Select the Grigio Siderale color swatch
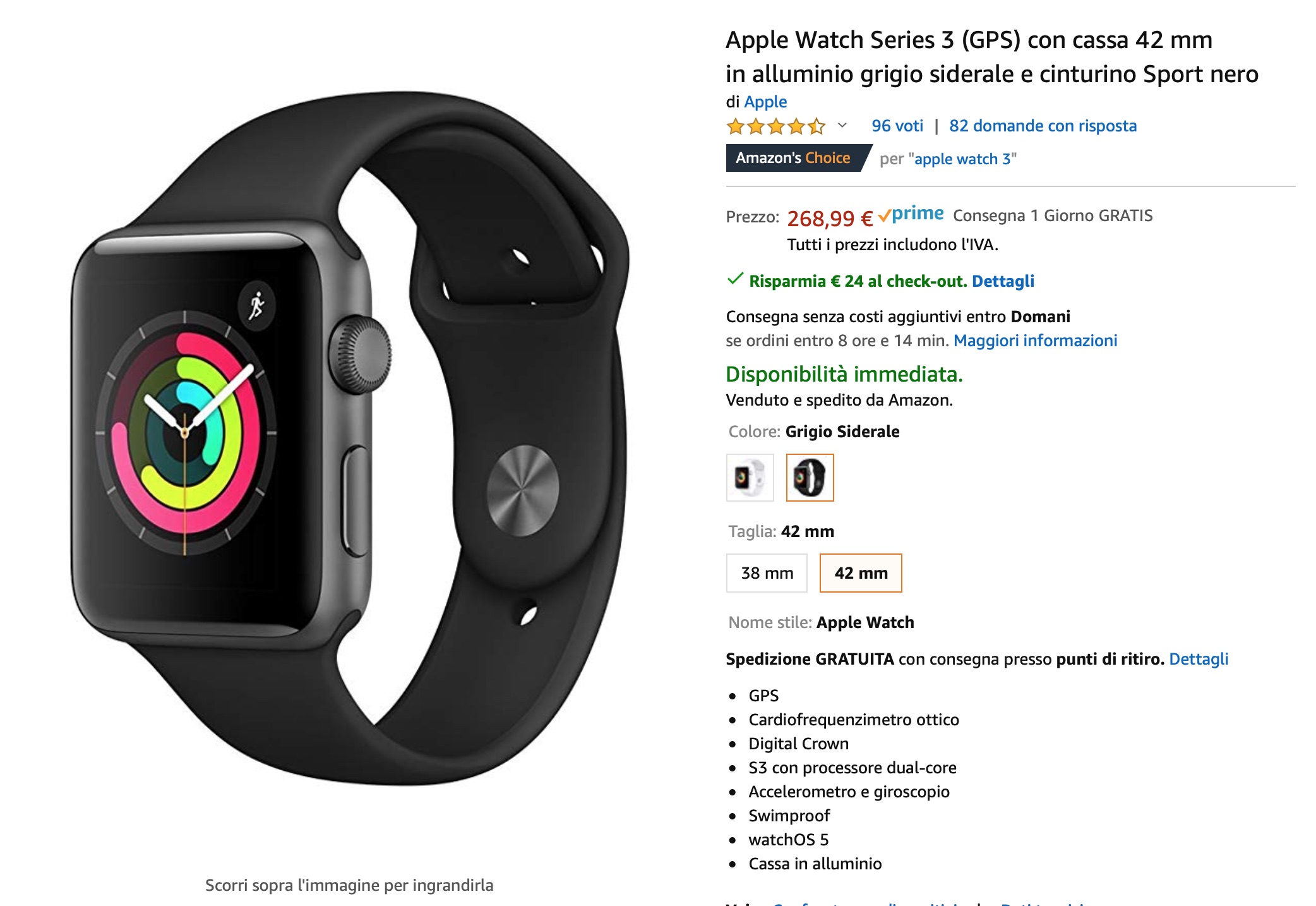Screen dimensions: 1316x906 tap(810, 478)
